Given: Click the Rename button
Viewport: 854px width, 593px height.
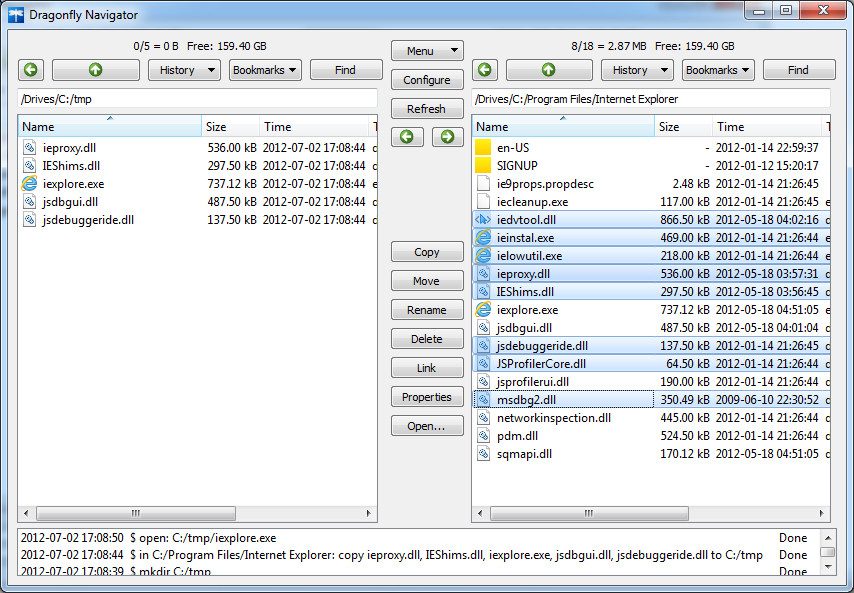Looking at the screenshot, I should click(x=427, y=310).
